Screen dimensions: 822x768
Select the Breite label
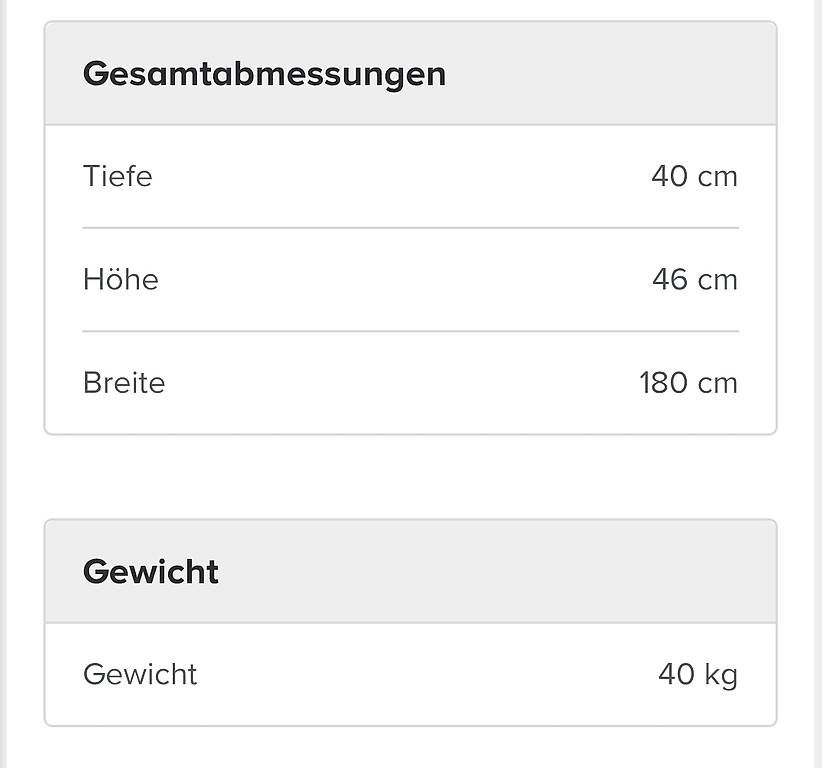pyautogui.click(x=124, y=382)
